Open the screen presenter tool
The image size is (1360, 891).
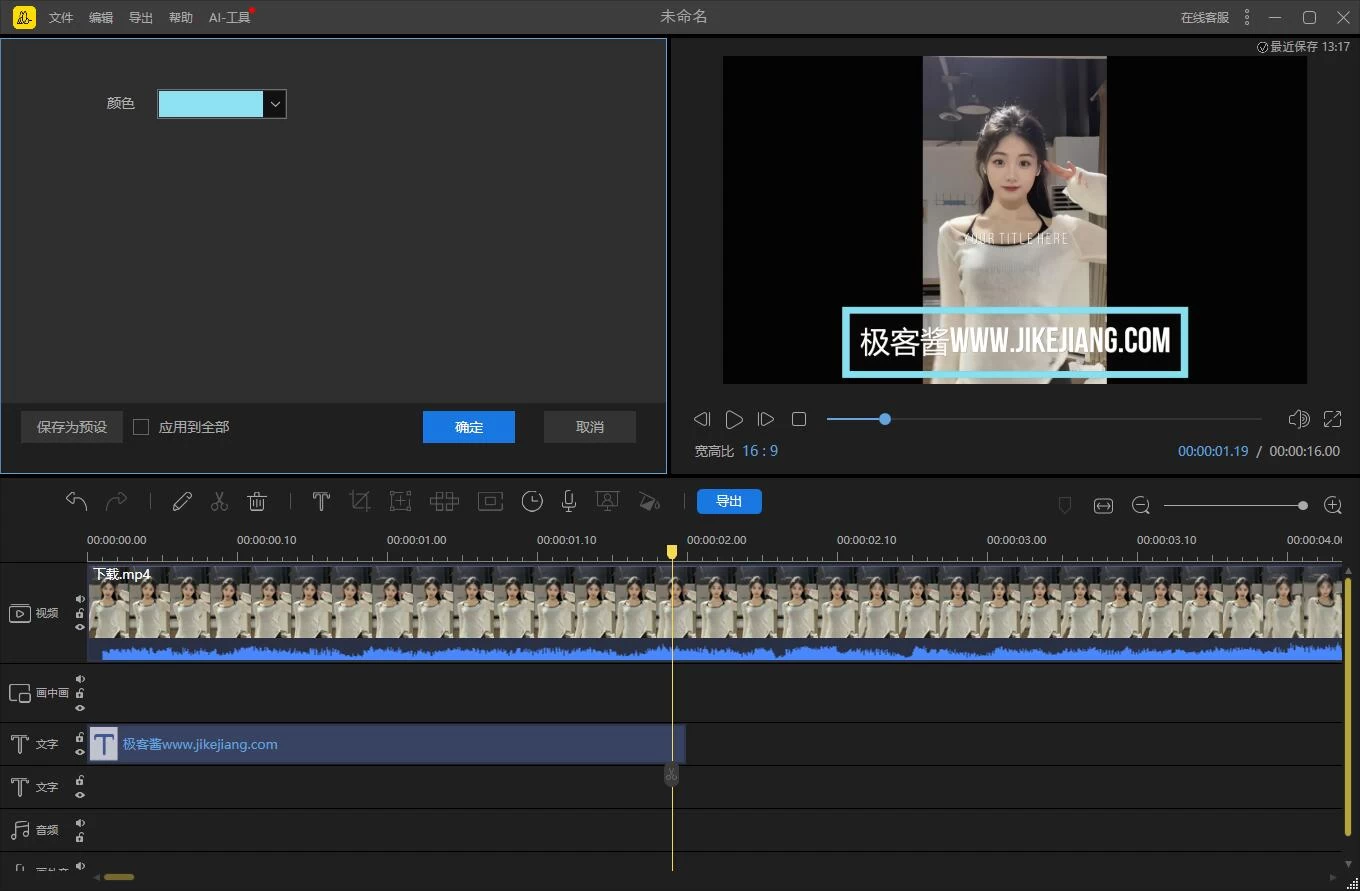pos(606,502)
